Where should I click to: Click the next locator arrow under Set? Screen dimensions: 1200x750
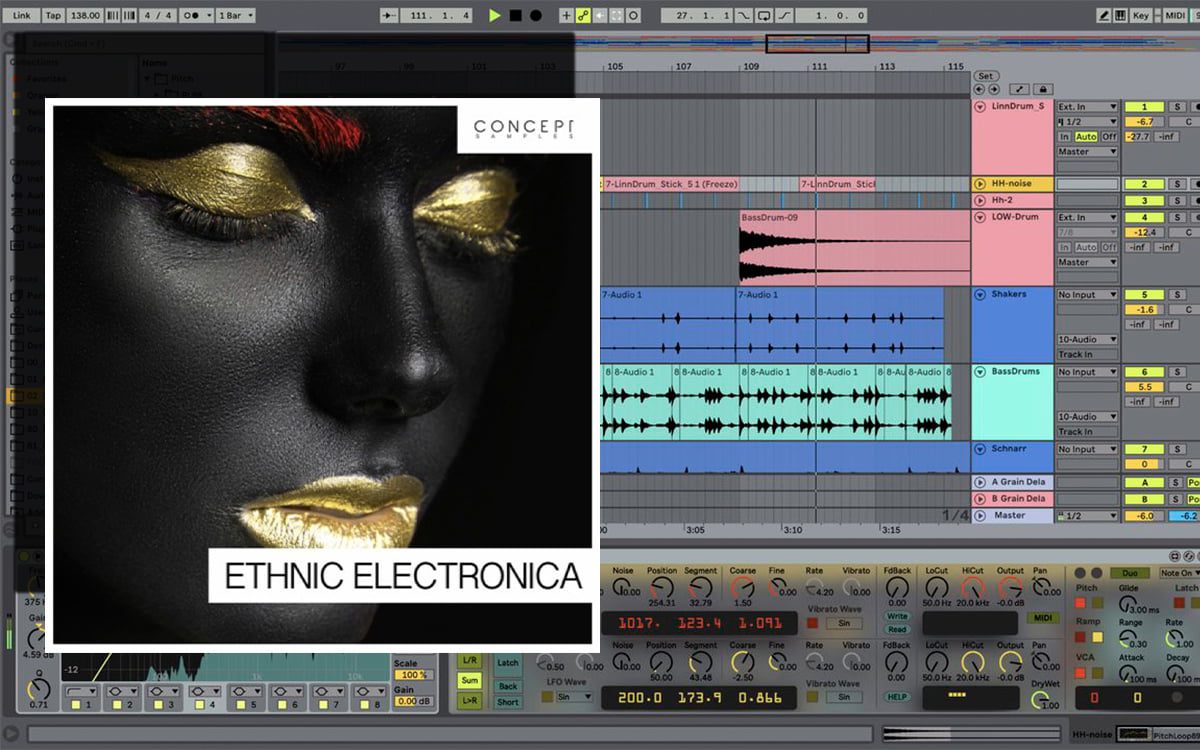point(992,89)
